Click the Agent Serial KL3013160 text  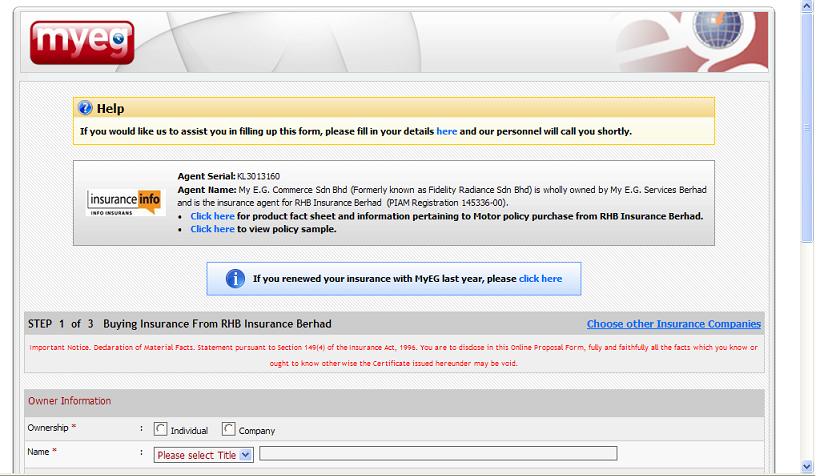click(229, 176)
